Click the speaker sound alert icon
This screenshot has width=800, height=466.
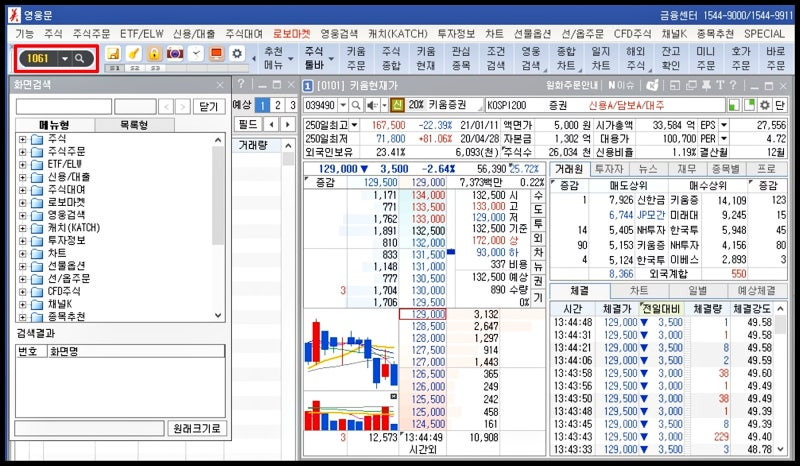(x=372, y=105)
